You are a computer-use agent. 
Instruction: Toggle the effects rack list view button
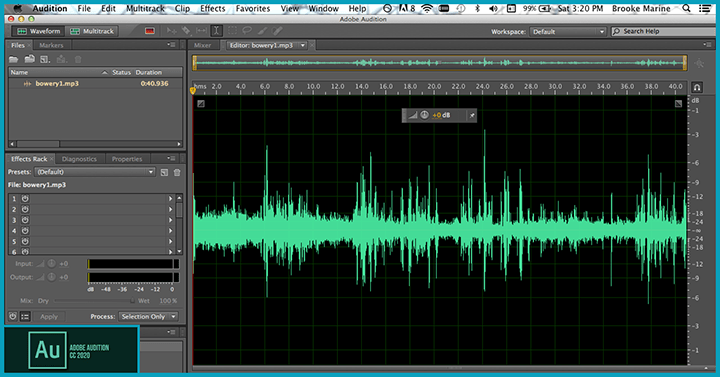[25, 316]
